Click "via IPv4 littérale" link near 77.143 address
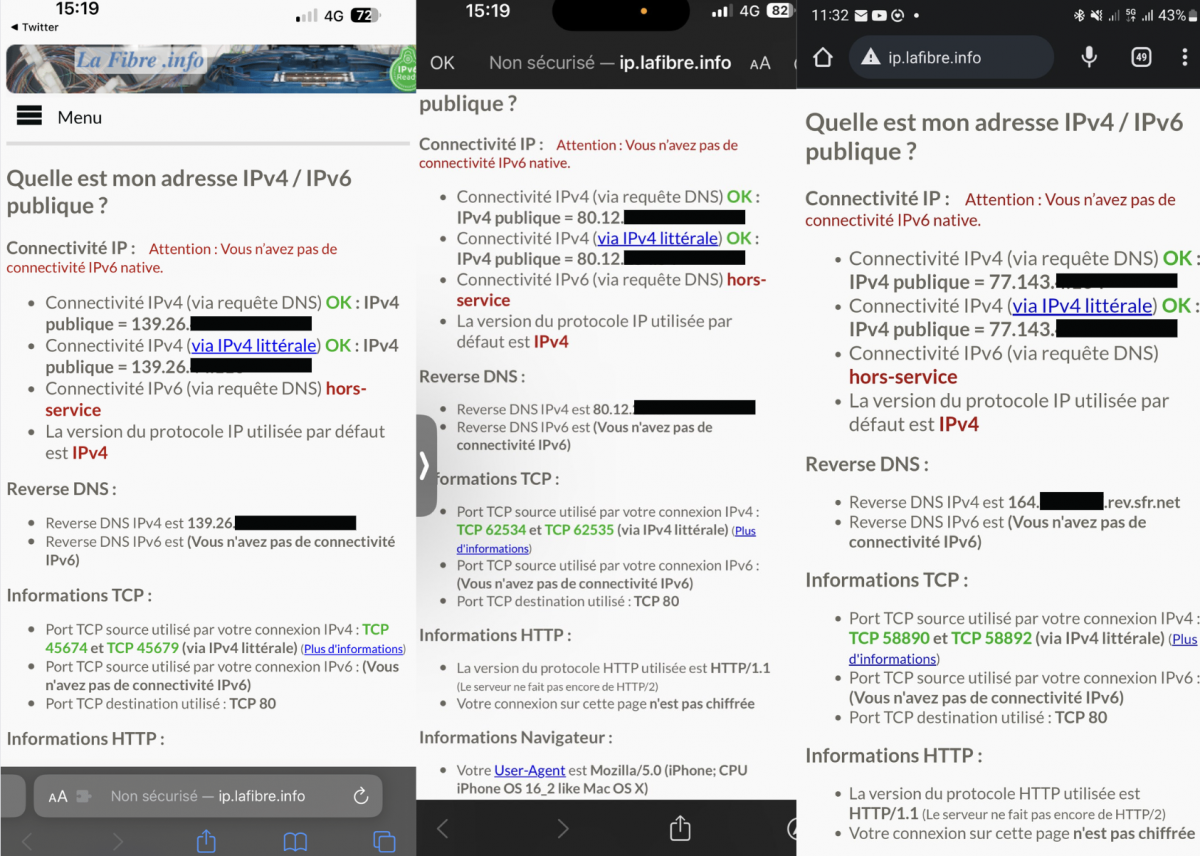The width and height of the screenshot is (1200, 856). point(1082,306)
